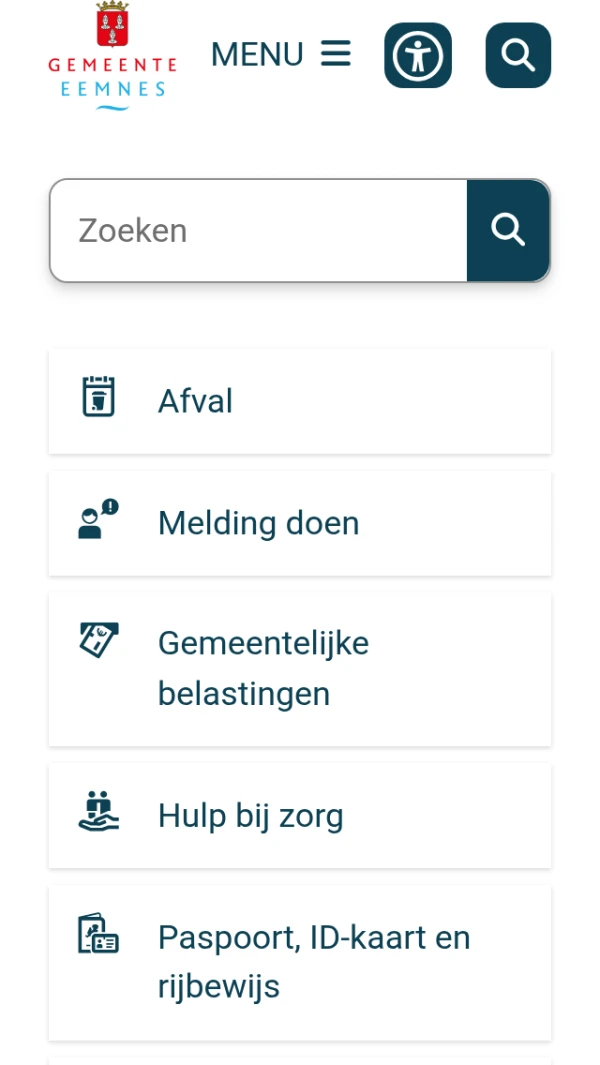The height and width of the screenshot is (1065, 600).
Task: Click the Gemeentelijke belastingen tax icon
Action: pos(98,639)
